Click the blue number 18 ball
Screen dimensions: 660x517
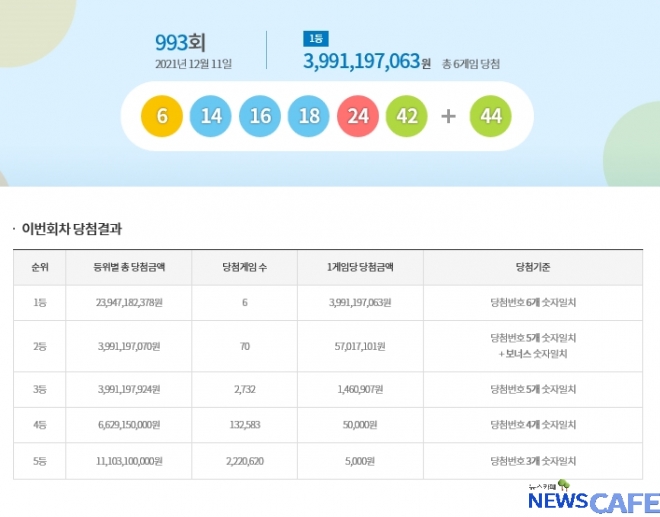pos(309,116)
